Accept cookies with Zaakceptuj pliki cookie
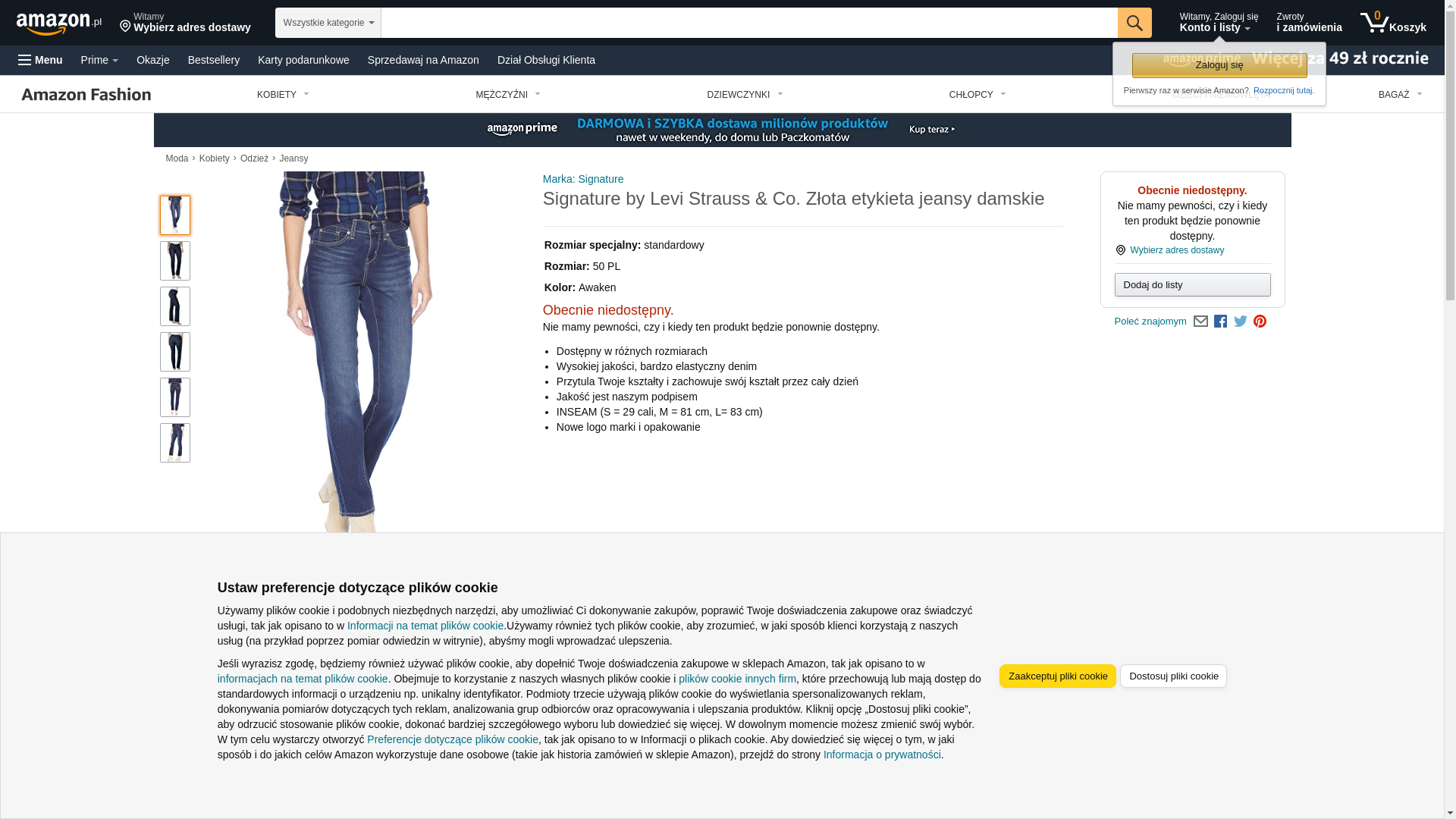The image size is (1456, 819). pyautogui.click(x=1057, y=676)
